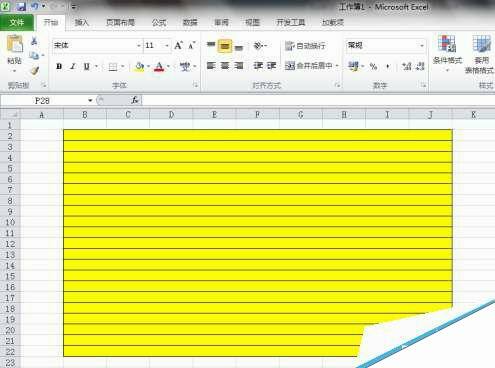Apply yellow fill color bucket
This screenshot has height=368, width=495.
point(140,67)
